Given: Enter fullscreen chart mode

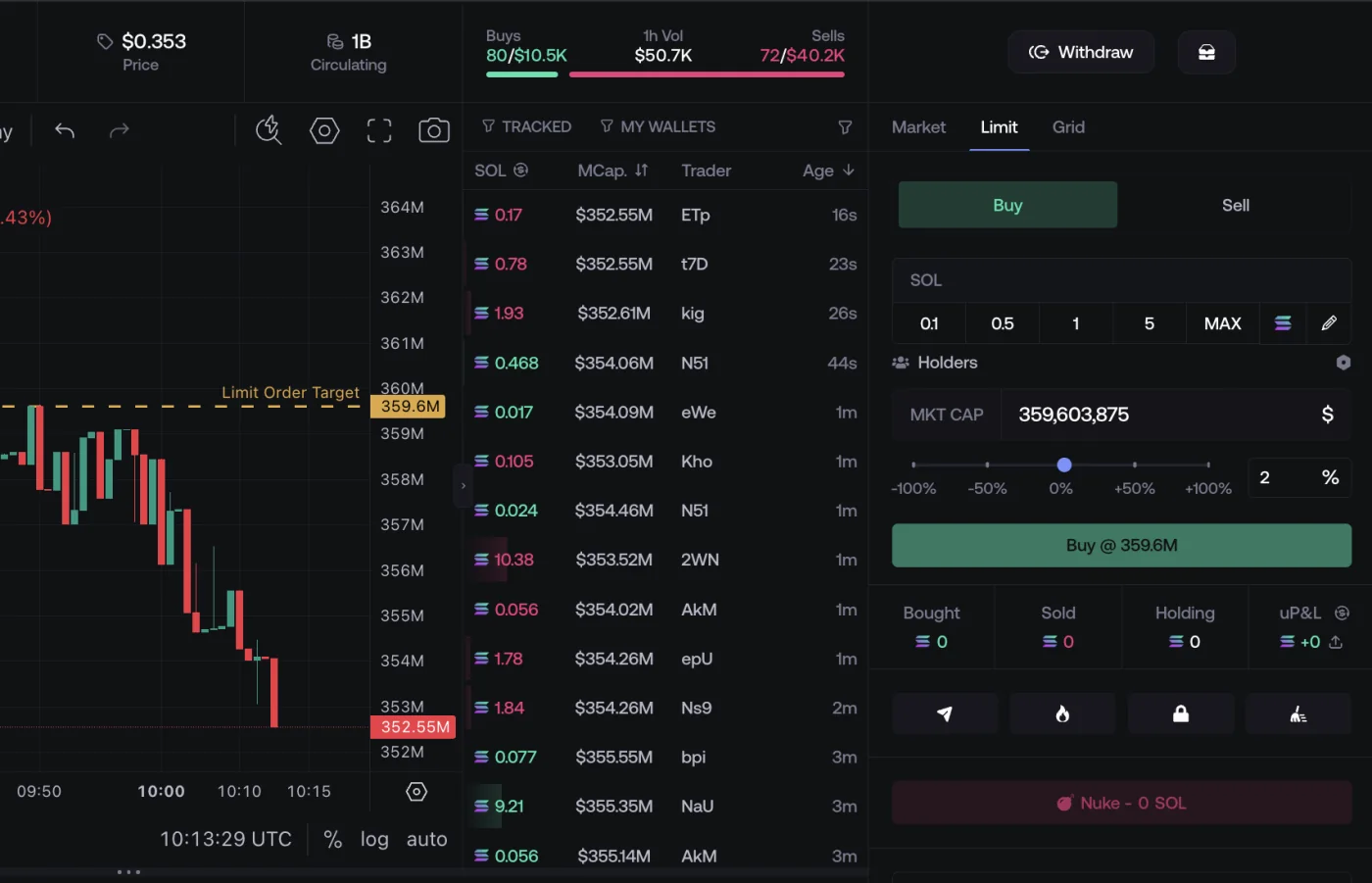Looking at the screenshot, I should [x=379, y=130].
